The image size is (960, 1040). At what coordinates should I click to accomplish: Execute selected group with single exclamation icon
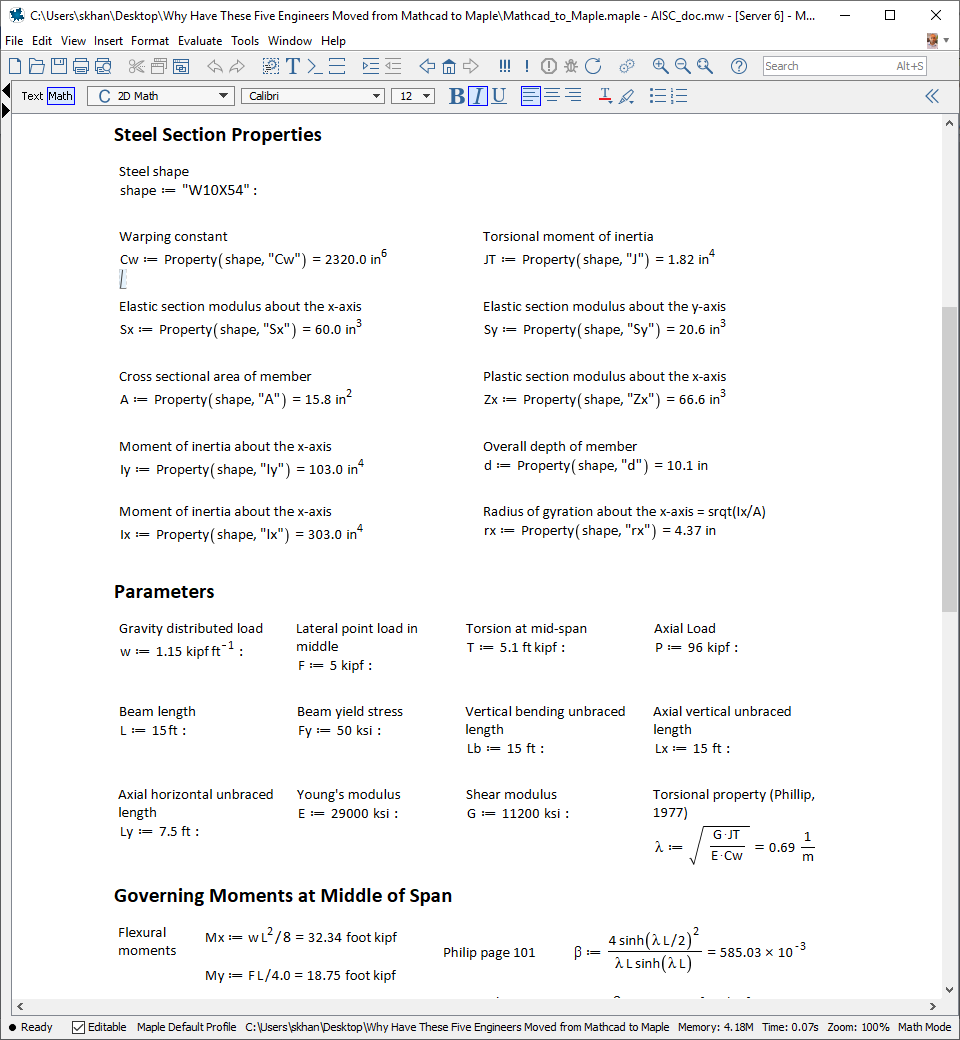[x=526, y=66]
